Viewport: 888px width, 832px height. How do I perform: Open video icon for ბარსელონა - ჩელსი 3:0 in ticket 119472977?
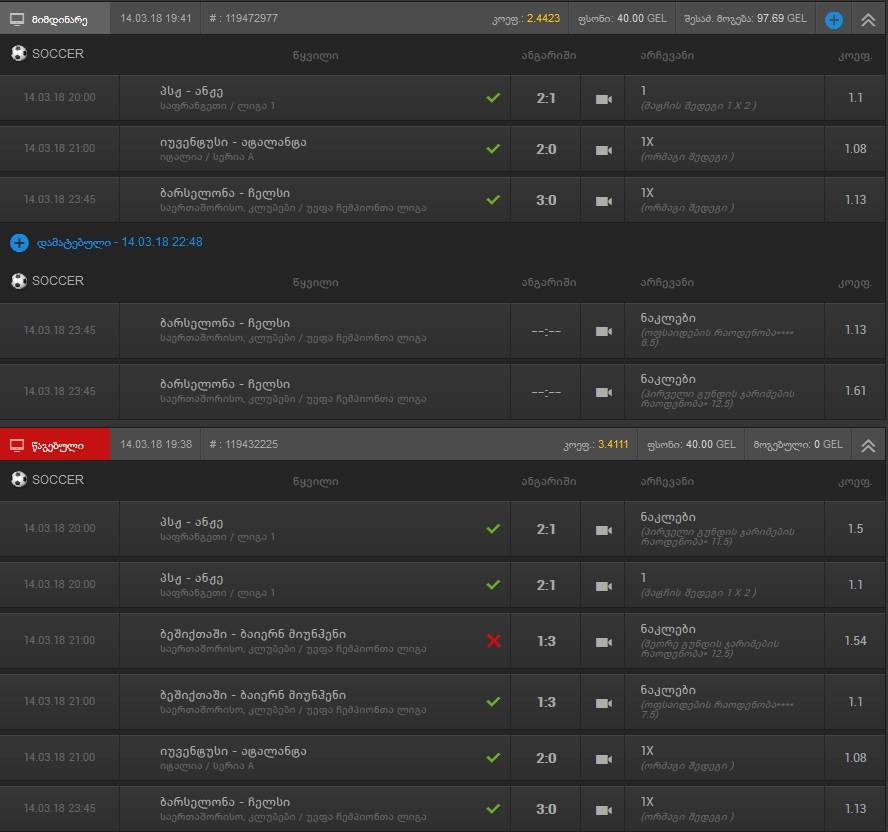click(604, 201)
